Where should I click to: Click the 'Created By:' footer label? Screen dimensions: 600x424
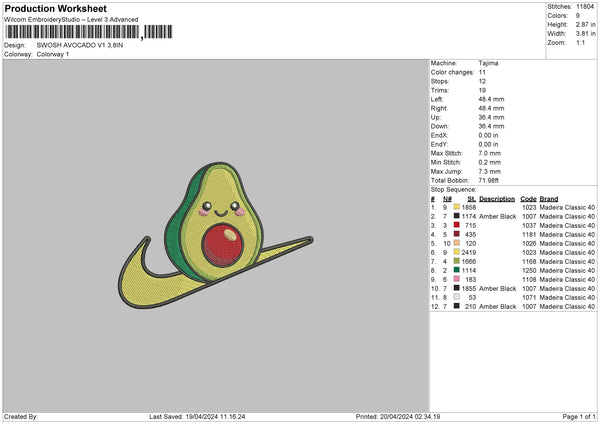(x=21, y=416)
